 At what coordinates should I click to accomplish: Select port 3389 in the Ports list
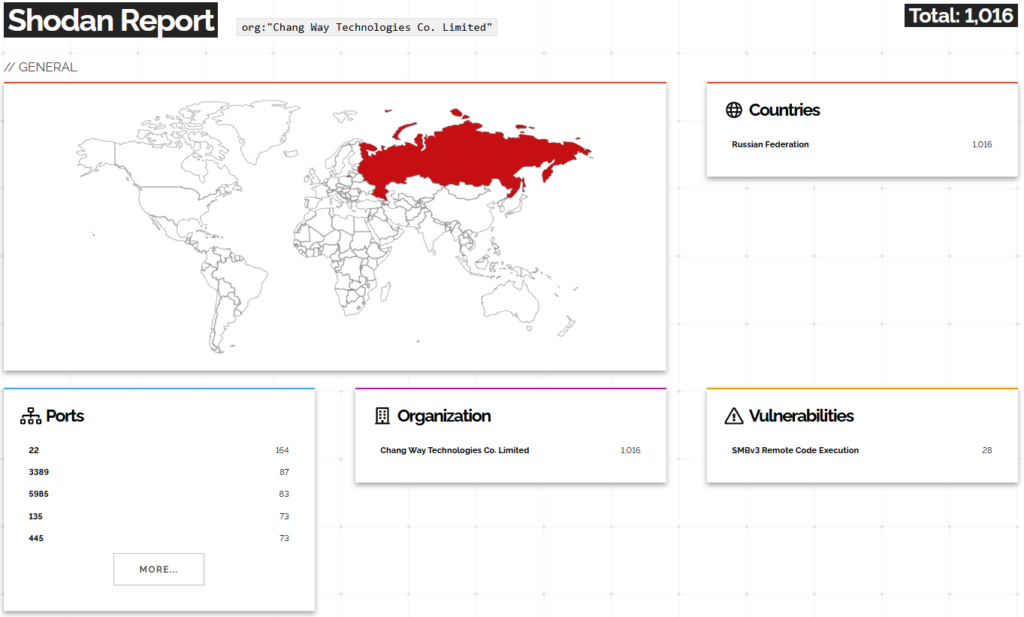(39, 472)
